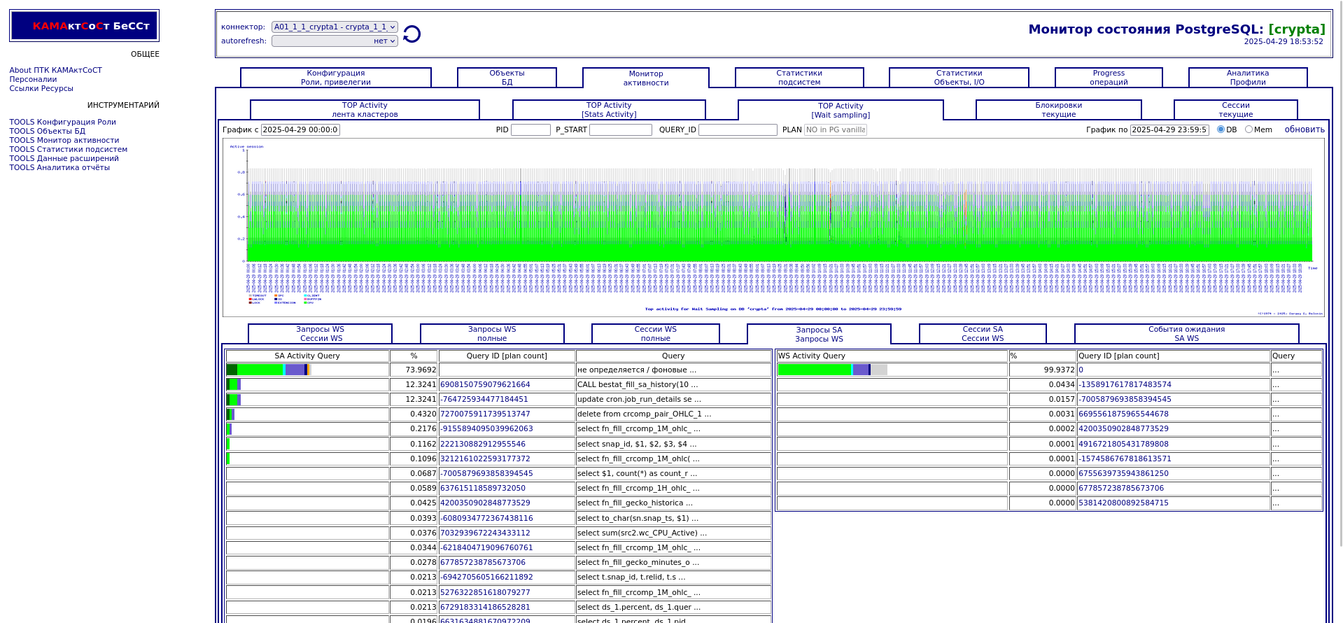This screenshot has width=1343, height=623.
Task: Open About ПТК КАМАктСоСТ link
Action: [56, 70]
